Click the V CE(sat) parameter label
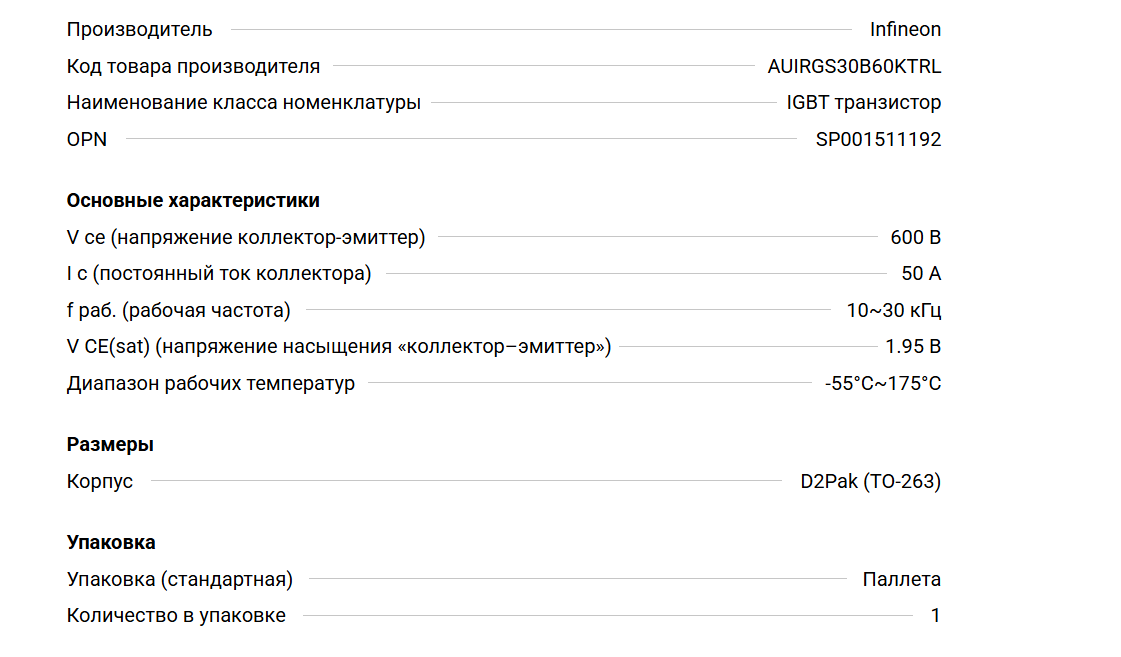 [338, 347]
